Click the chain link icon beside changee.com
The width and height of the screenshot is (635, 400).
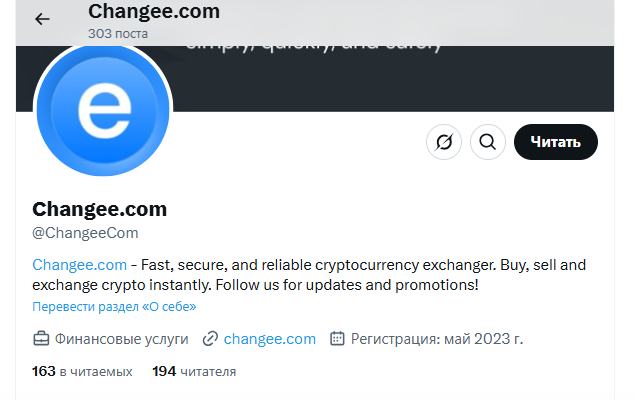(x=210, y=339)
